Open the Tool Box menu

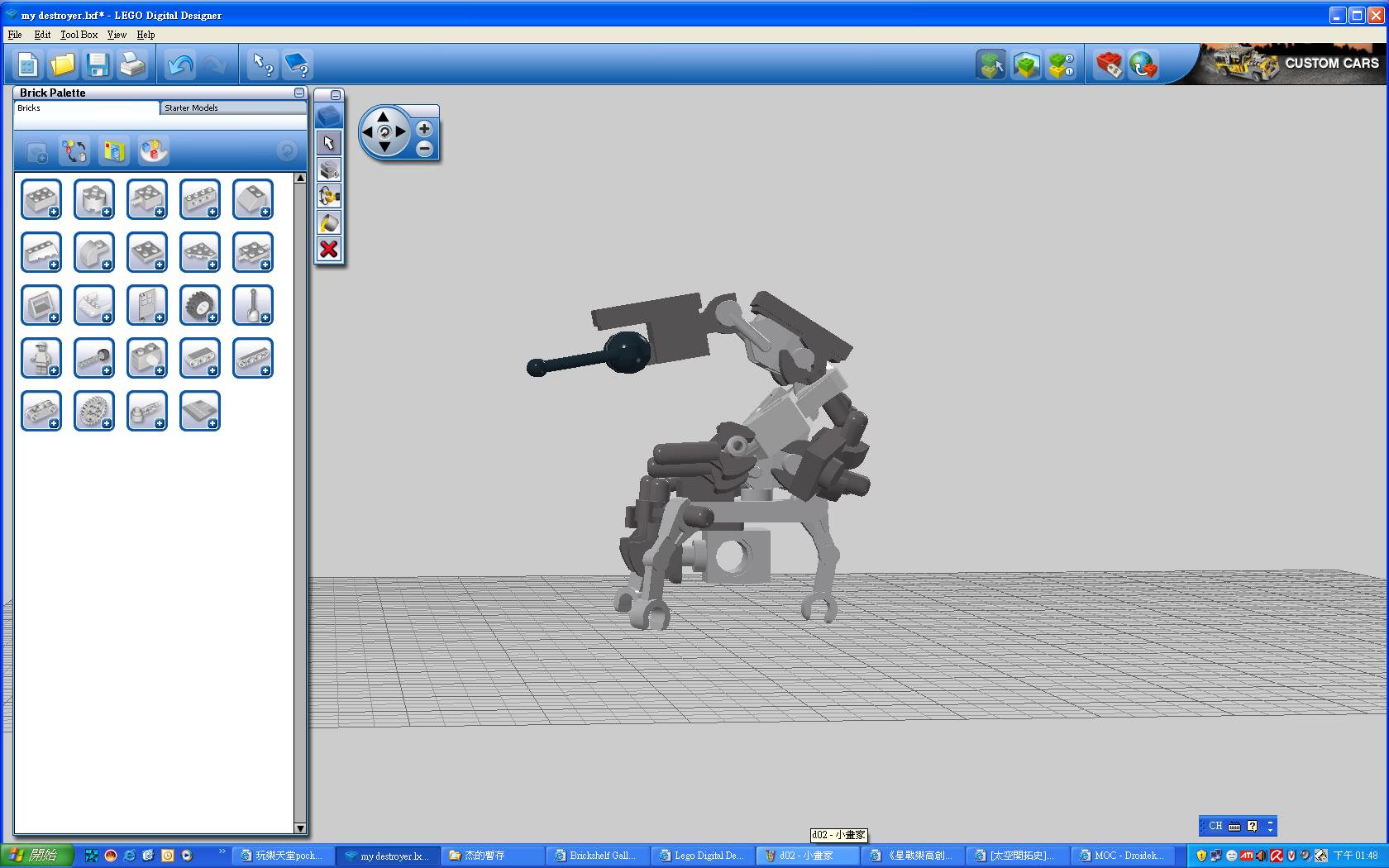click(x=79, y=35)
